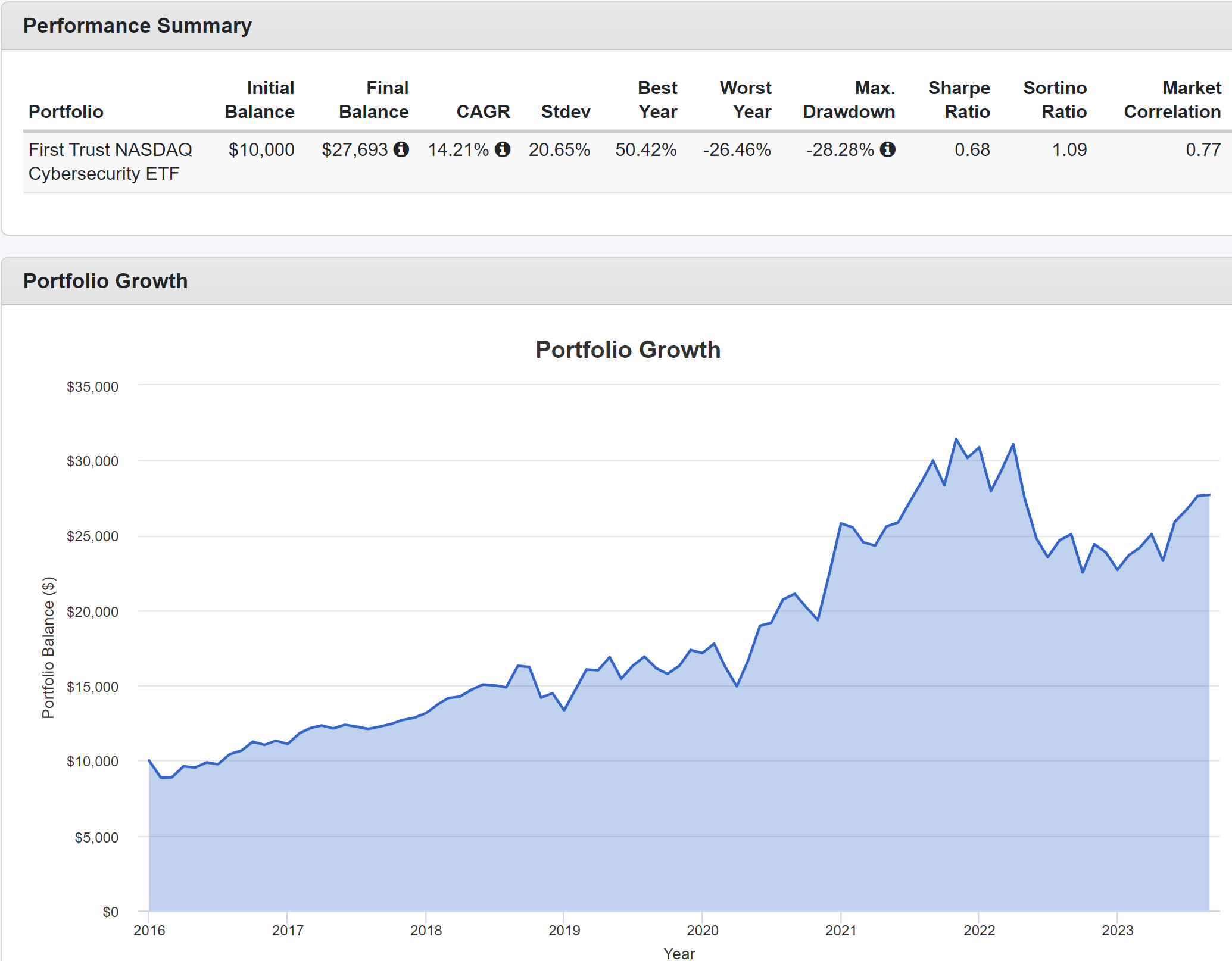The image size is (1232, 961).
Task: Select the First Trust NASDAQ Cybersecurity ETF name
Action: click(110, 161)
